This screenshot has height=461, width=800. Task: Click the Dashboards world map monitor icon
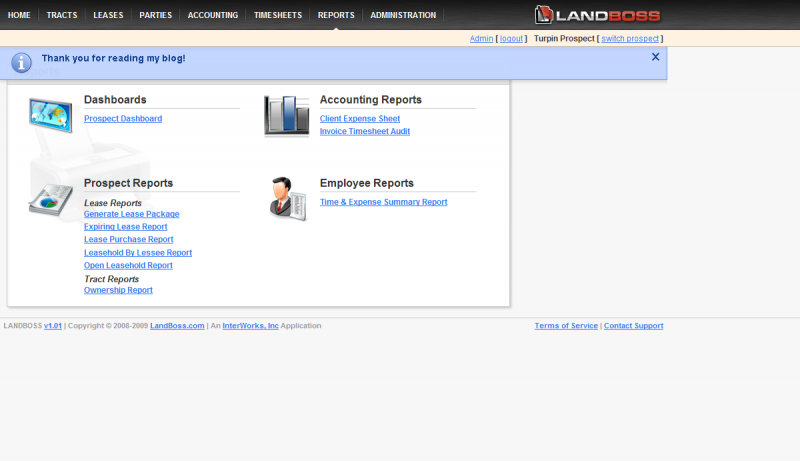(x=51, y=115)
